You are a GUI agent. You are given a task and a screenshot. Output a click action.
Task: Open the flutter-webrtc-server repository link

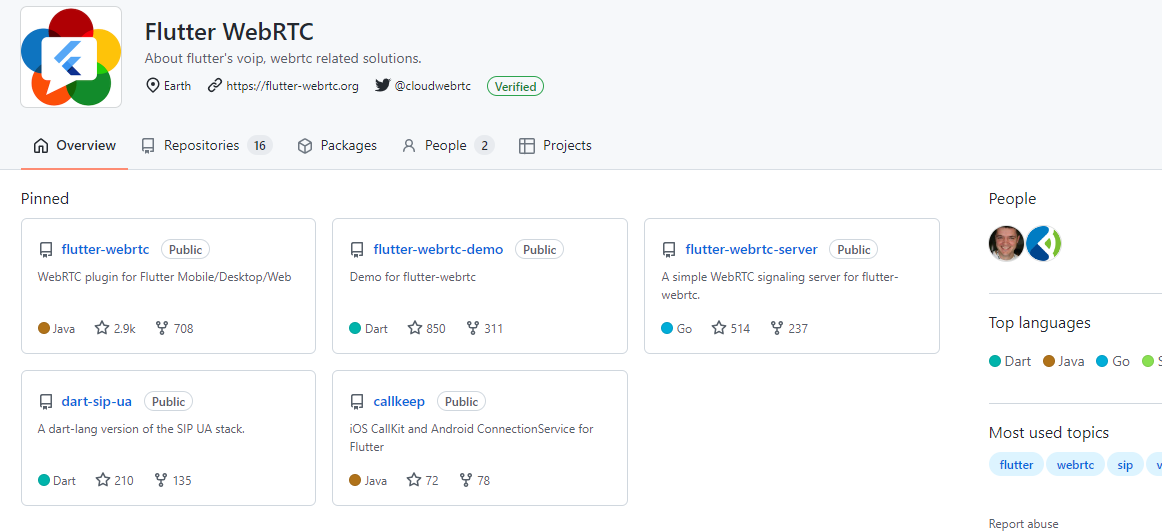tap(751, 250)
